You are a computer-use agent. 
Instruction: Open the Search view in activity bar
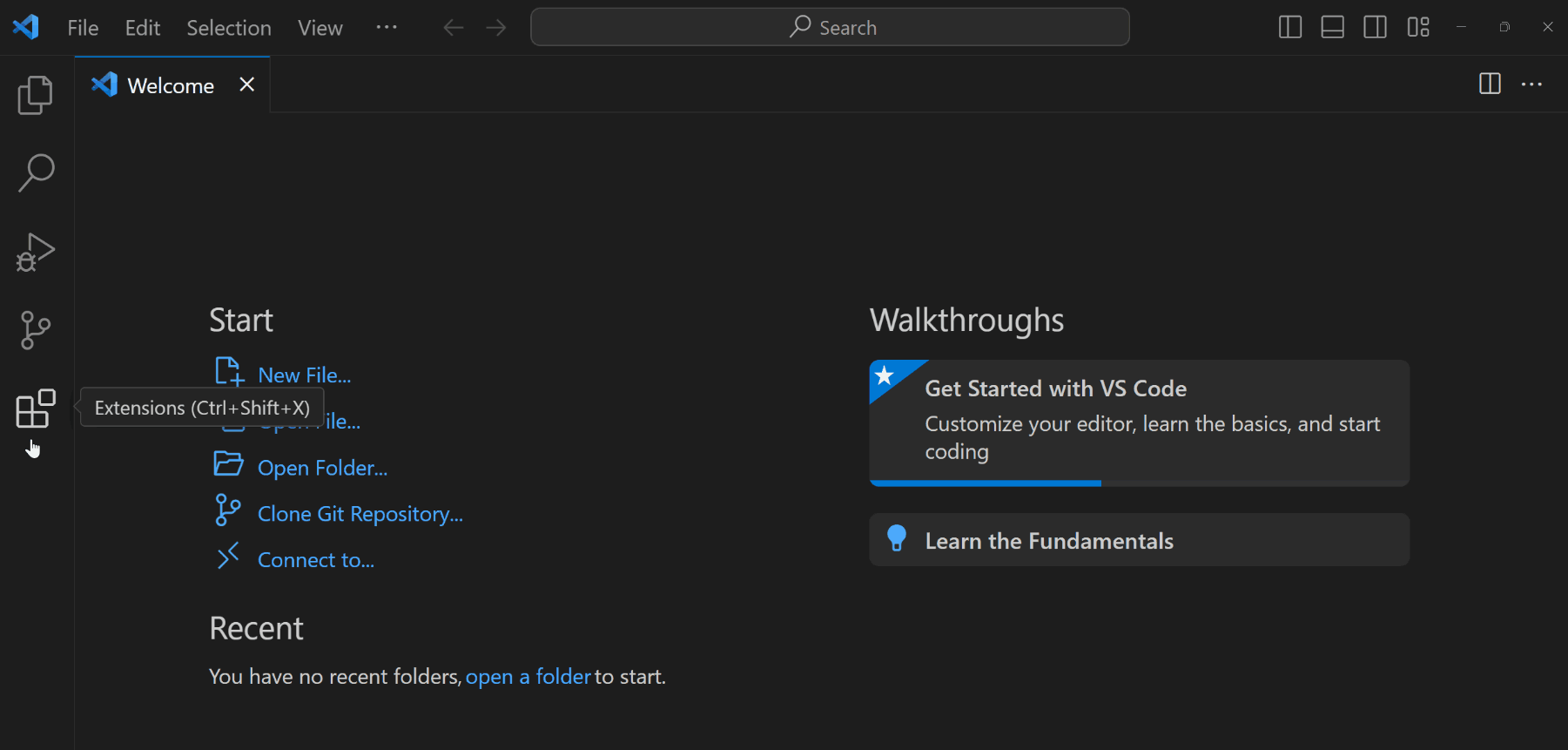pos(36,173)
